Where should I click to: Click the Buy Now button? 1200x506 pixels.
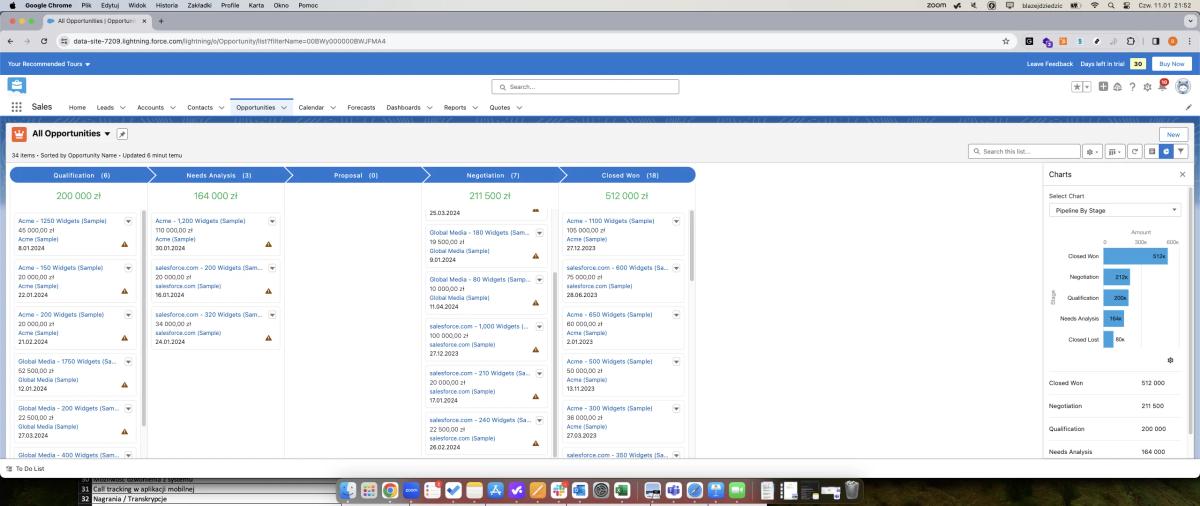[x=1171, y=64]
